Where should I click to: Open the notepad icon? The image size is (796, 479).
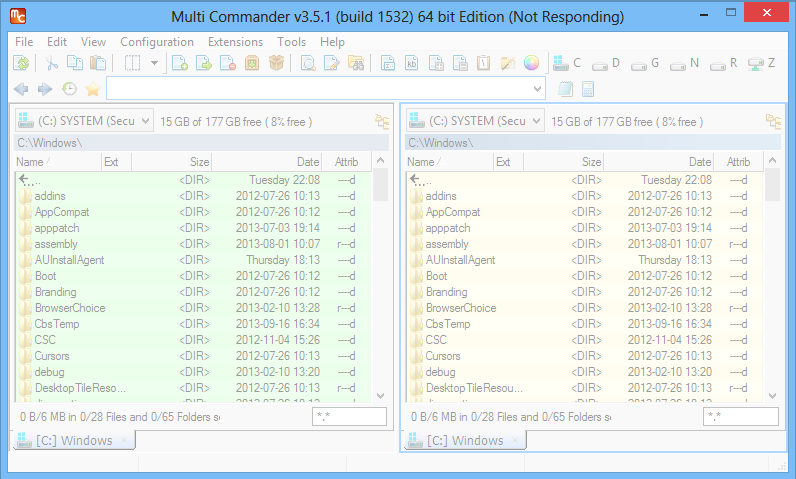pos(565,89)
